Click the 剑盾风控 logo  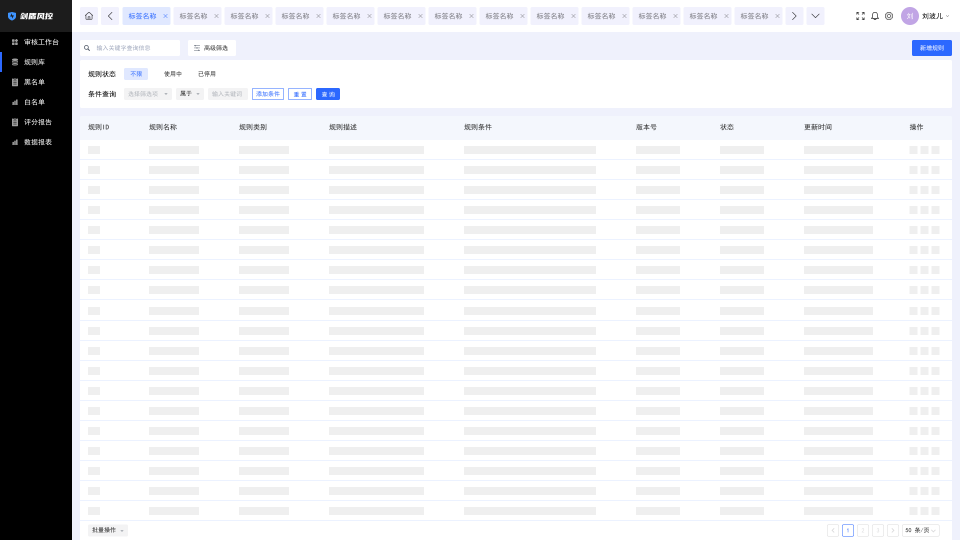pyautogui.click(x=31, y=16)
